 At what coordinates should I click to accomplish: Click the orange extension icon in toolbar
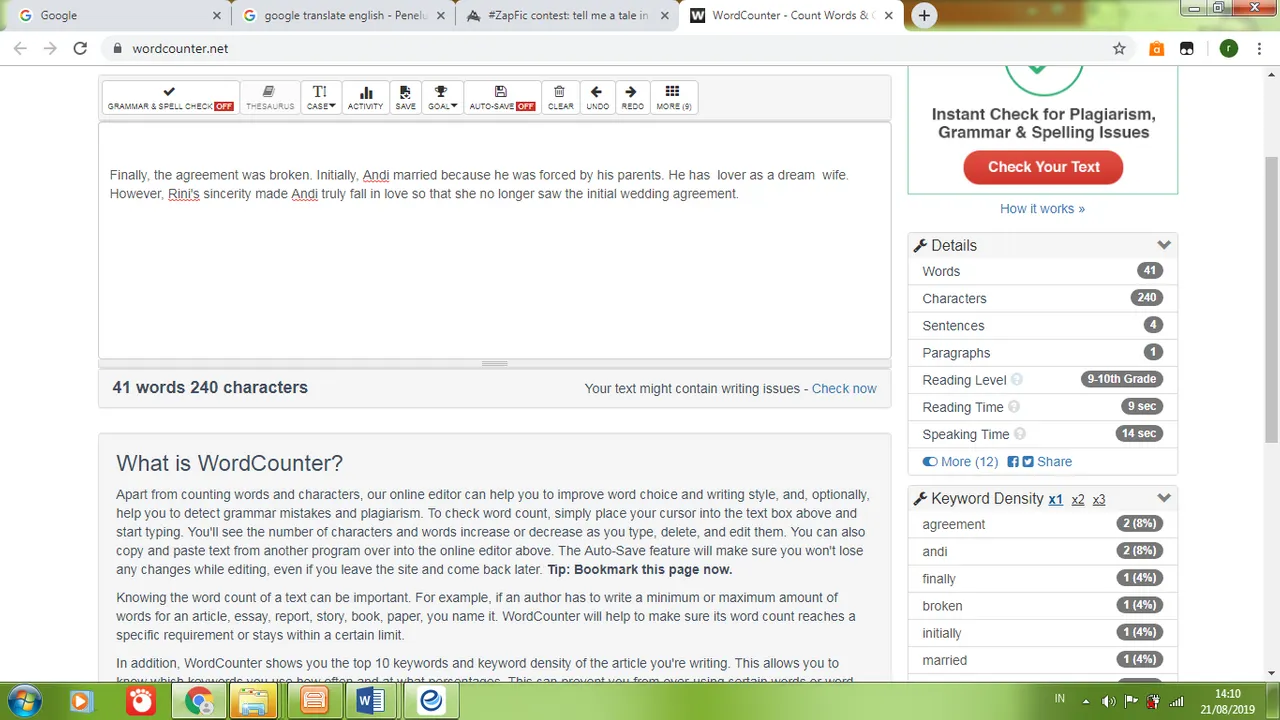pos(1156,48)
